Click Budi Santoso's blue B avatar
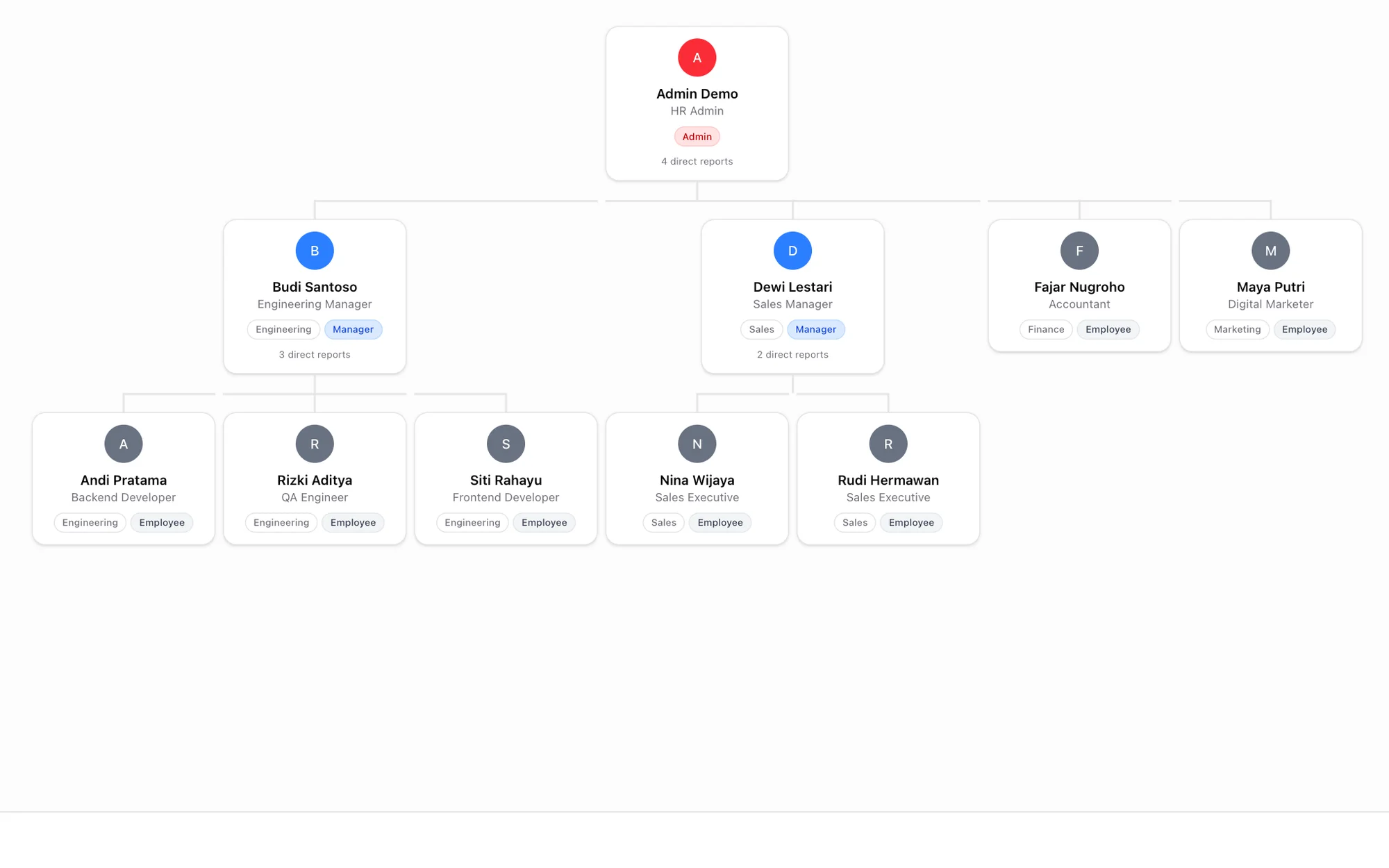The height and width of the screenshot is (868, 1389). (315, 251)
